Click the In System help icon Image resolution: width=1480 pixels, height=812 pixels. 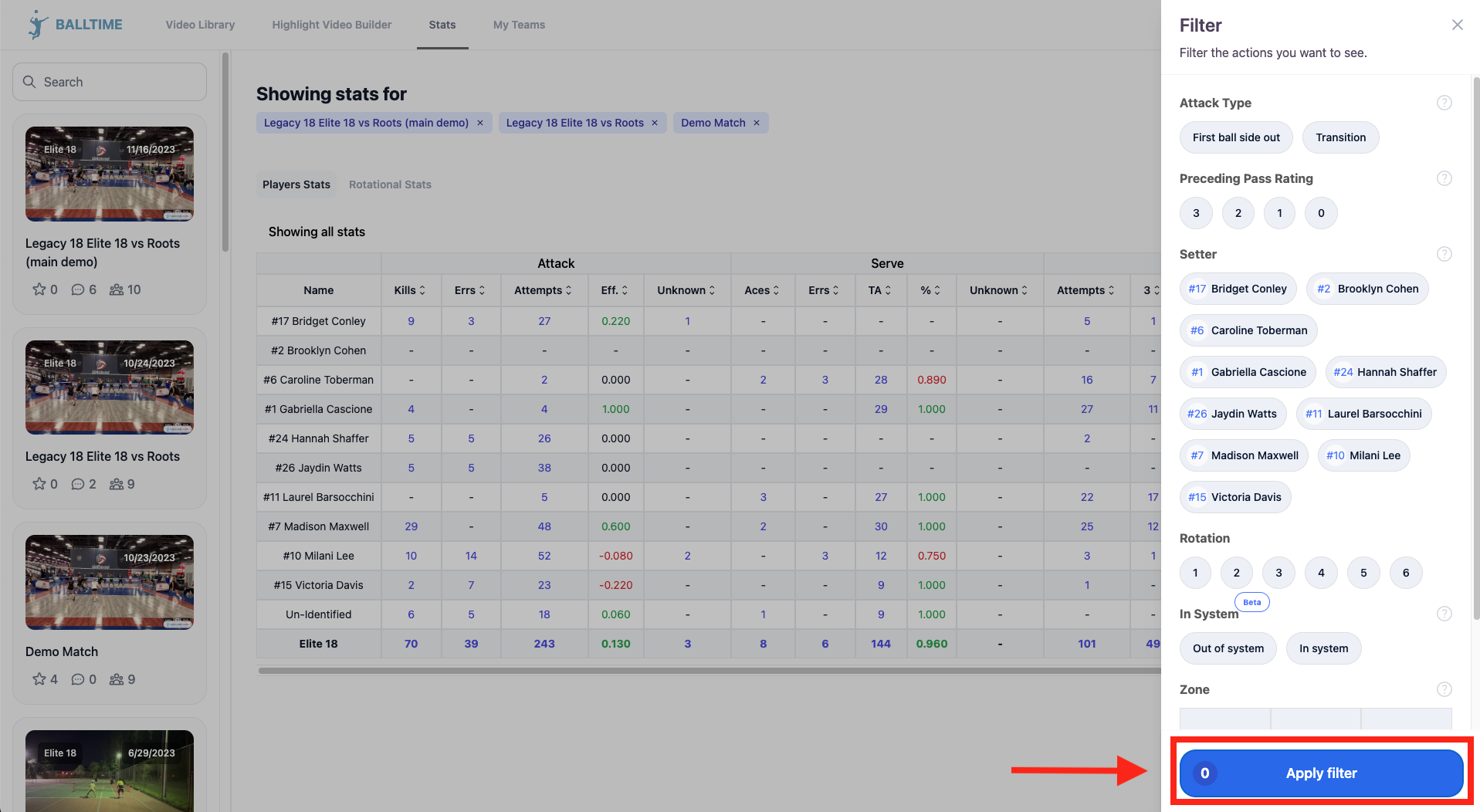1444,614
